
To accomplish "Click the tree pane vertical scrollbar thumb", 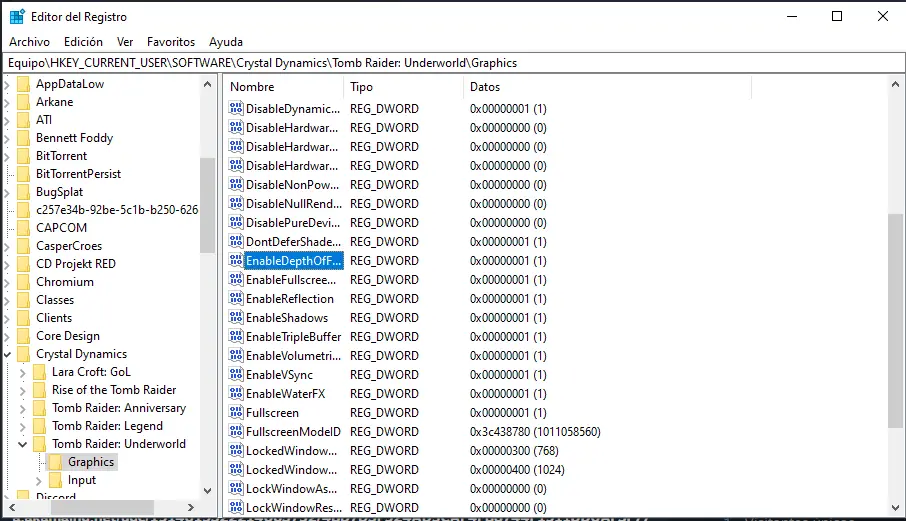I will tap(207, 205).
